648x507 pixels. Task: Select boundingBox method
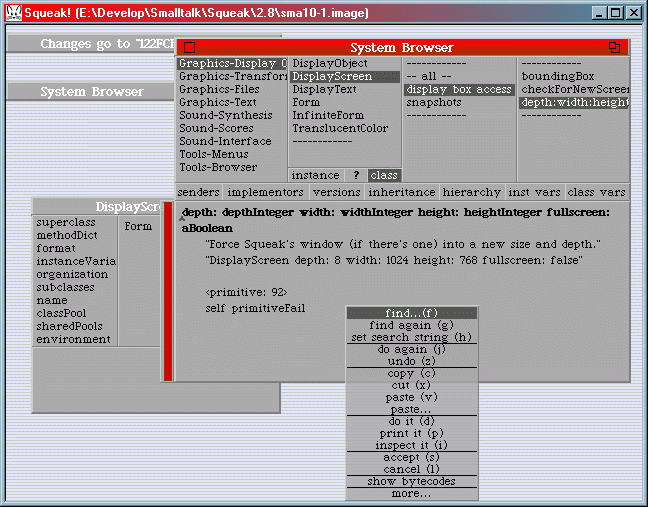(x=574, y=76)
